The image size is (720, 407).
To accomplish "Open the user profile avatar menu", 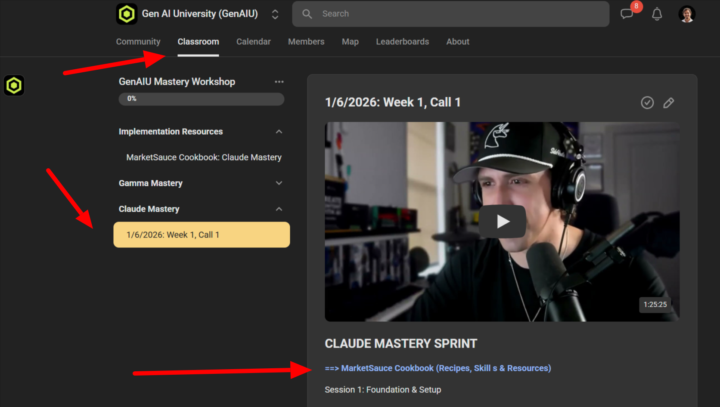I will 686,14.
